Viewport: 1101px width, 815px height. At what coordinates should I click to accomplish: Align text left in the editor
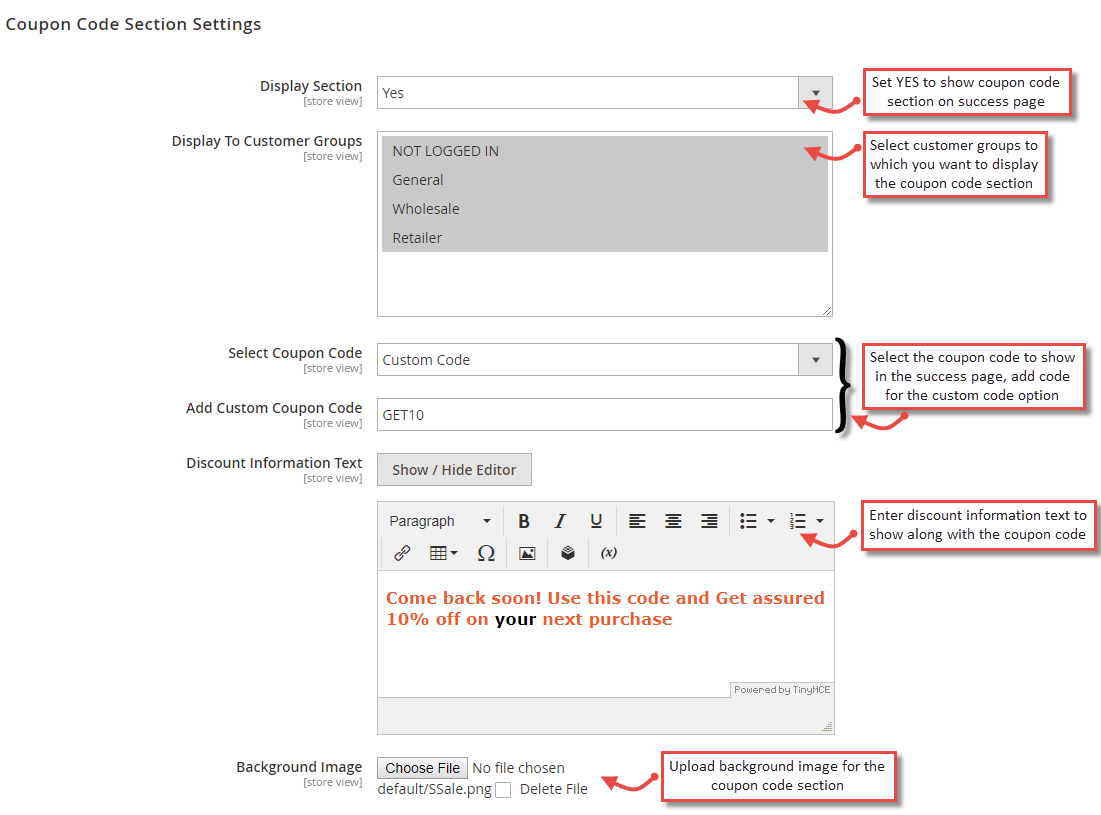pyautogui.click(x=637, y=521)
